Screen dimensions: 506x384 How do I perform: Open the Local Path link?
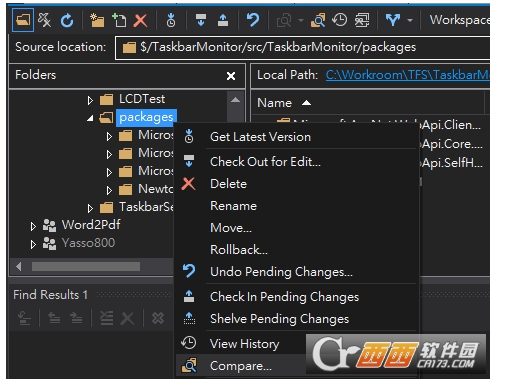pyautogui.click(x=407, y=75)
